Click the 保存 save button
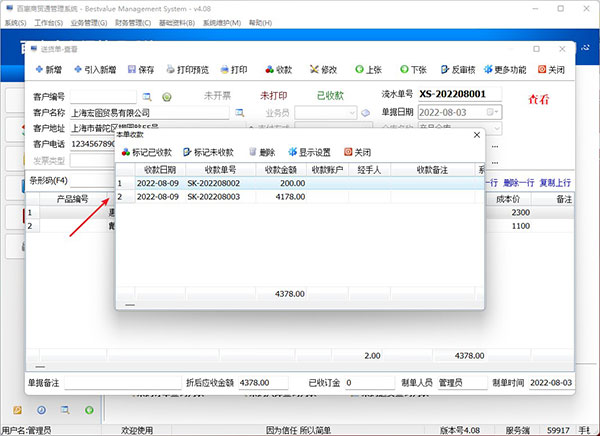Image resolution: width=600 pixels, height=436 pixels. coord(141,70)
